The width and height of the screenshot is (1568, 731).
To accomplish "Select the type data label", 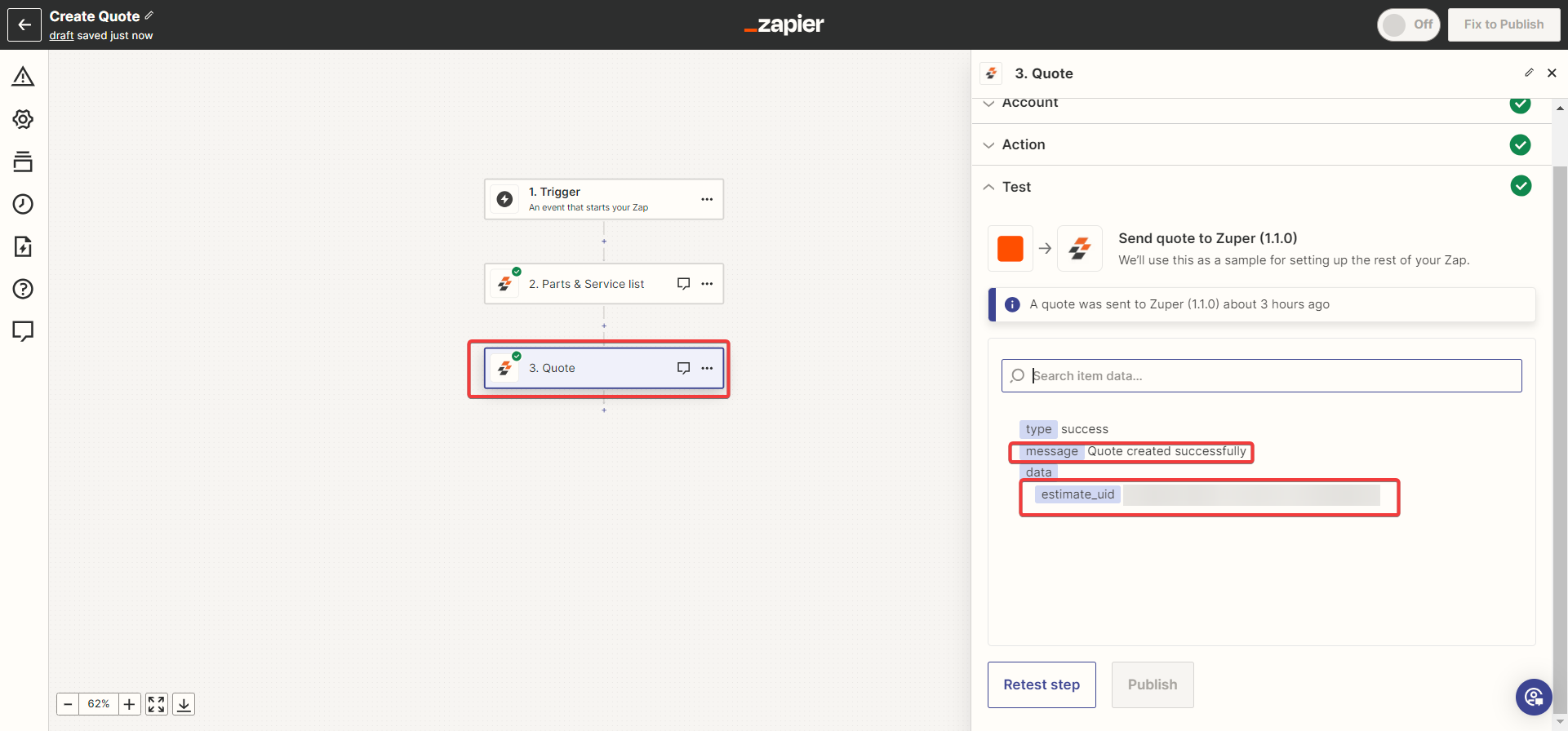I will (1038, 429).
